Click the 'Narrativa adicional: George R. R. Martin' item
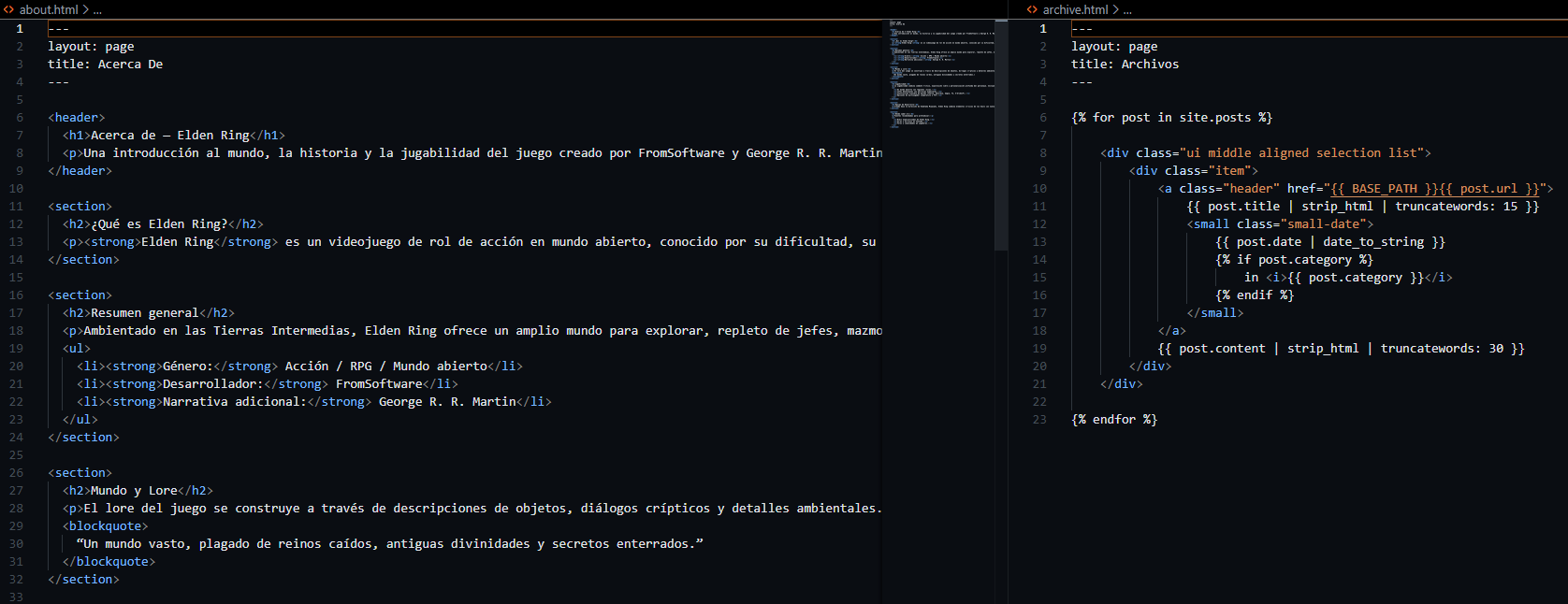Viewport: 1568px width, 604px height. [314, 402]
